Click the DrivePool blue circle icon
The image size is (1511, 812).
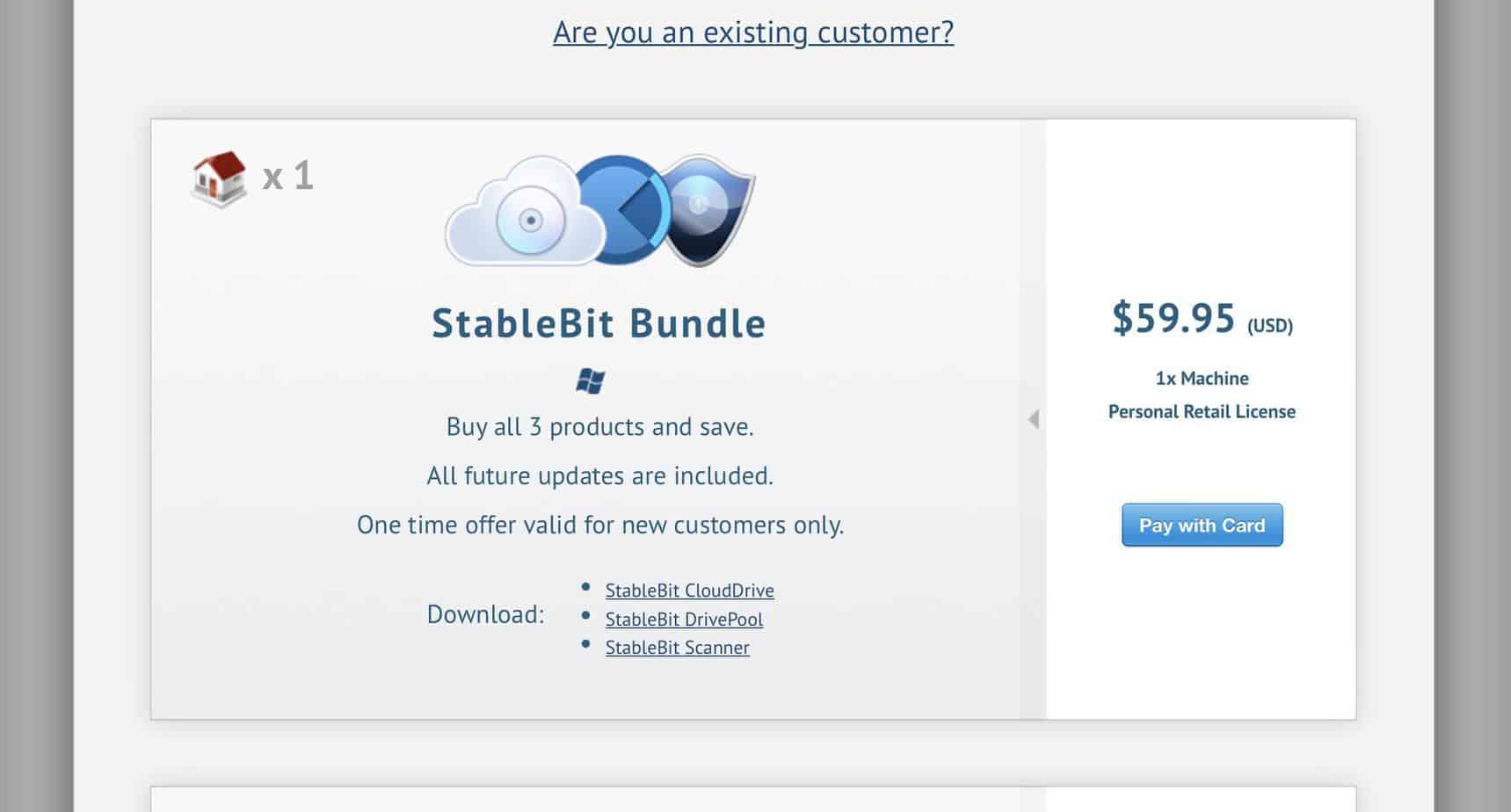click(620, 209)
